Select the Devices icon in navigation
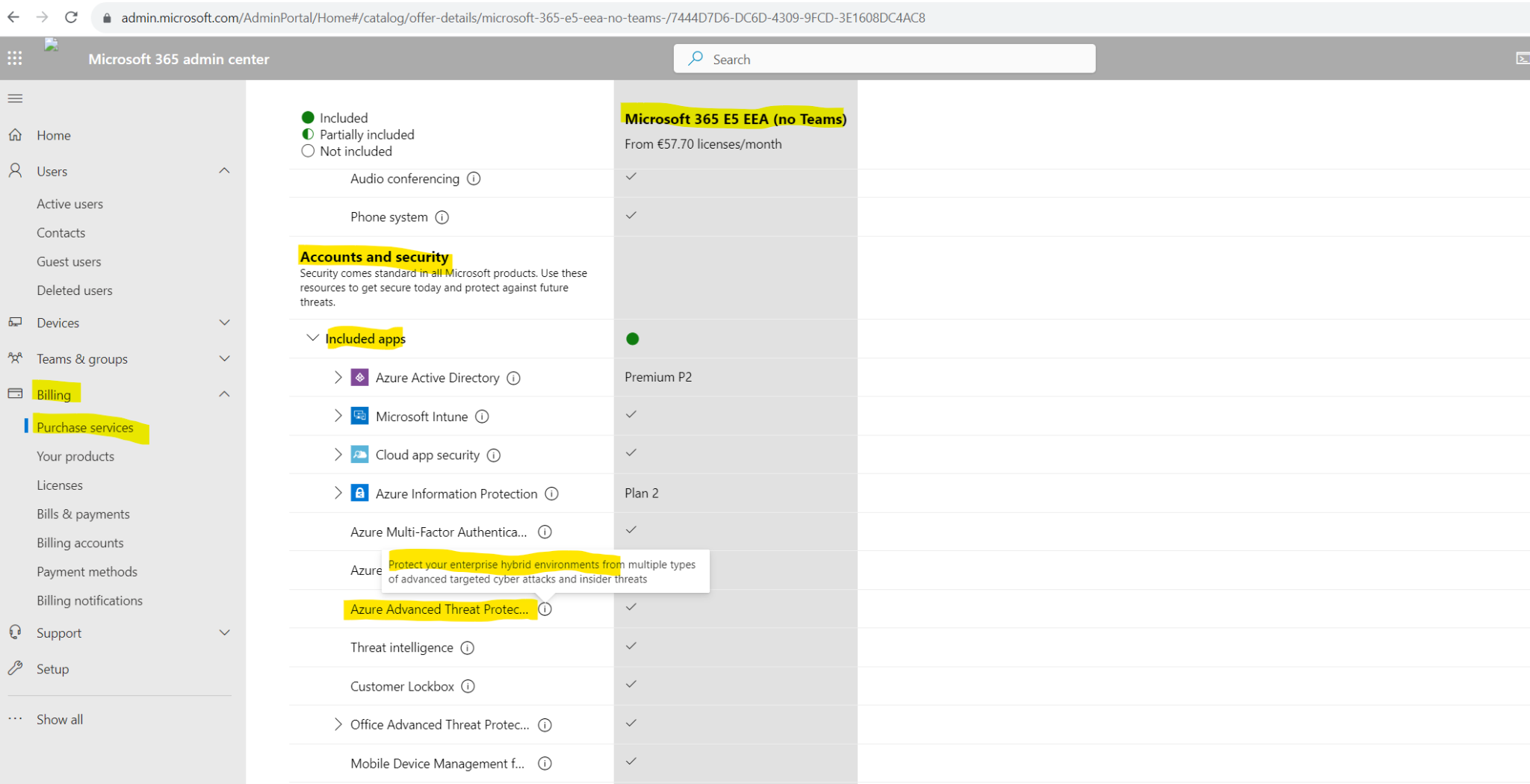This screenshot has height=784, width=1530. (x=16, y=322)
